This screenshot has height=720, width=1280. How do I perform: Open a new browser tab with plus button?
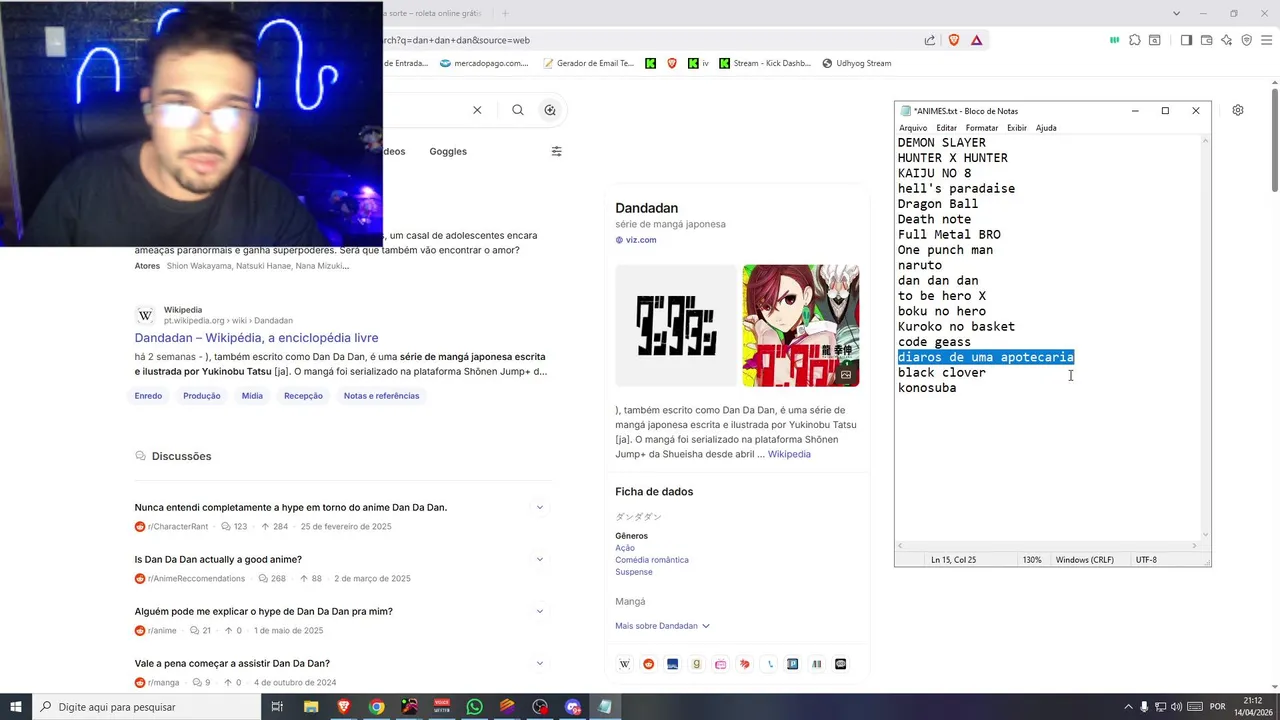point(505,13)
